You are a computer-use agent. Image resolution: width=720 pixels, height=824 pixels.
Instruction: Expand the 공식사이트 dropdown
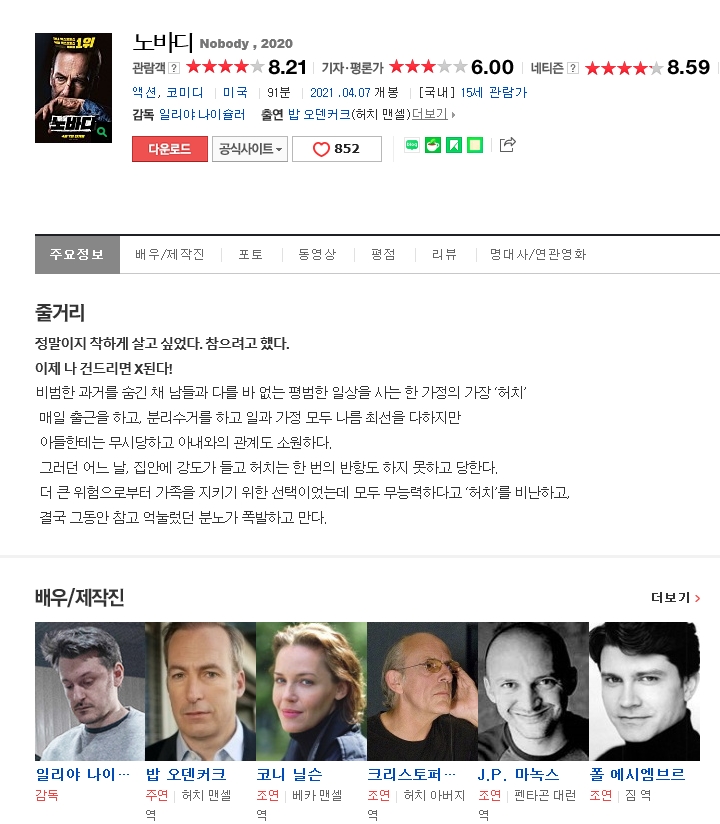[x=250, y=149]
